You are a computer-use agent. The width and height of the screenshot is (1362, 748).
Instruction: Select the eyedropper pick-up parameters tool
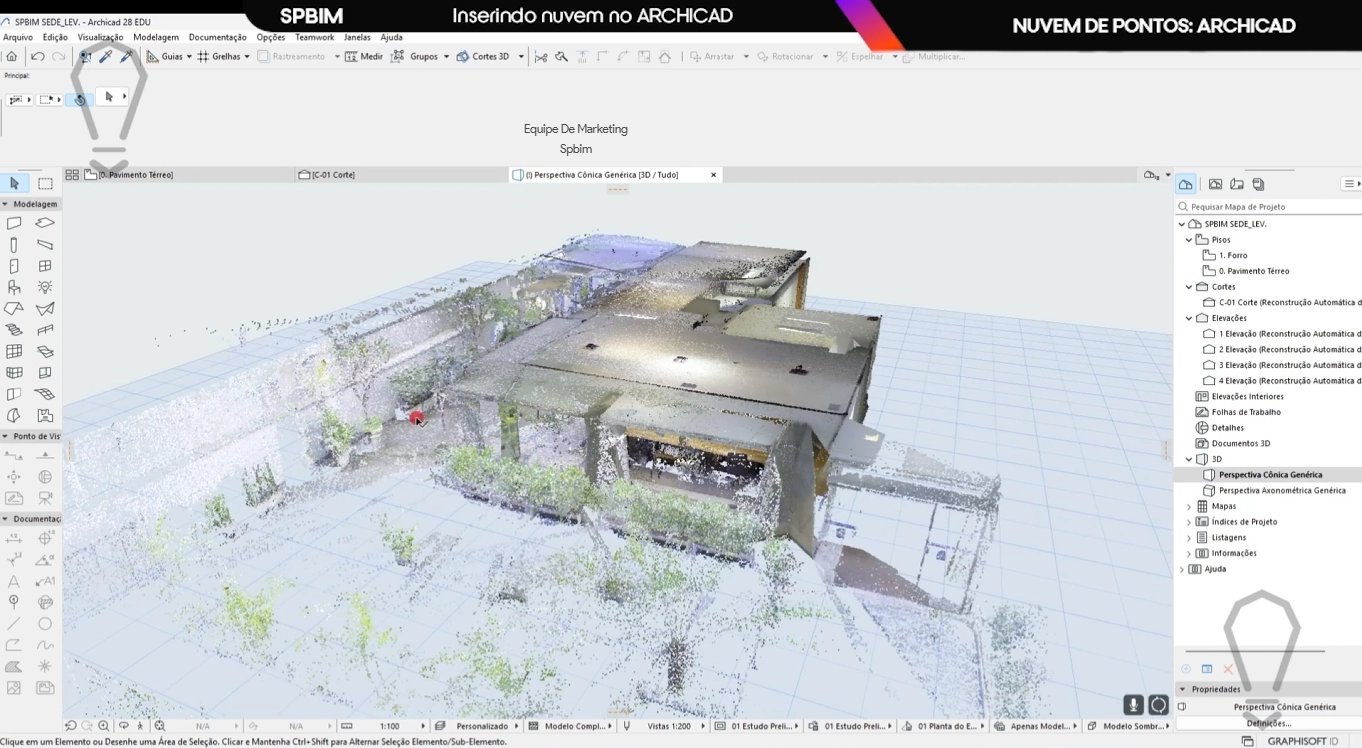point(105,57)
